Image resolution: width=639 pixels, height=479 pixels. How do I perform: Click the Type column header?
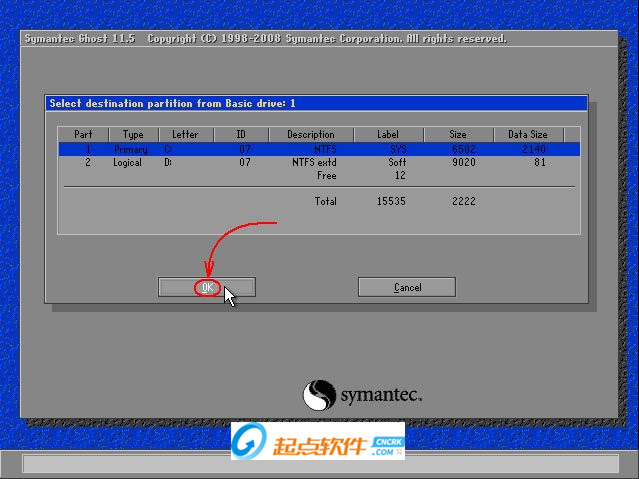pos(133,135)
